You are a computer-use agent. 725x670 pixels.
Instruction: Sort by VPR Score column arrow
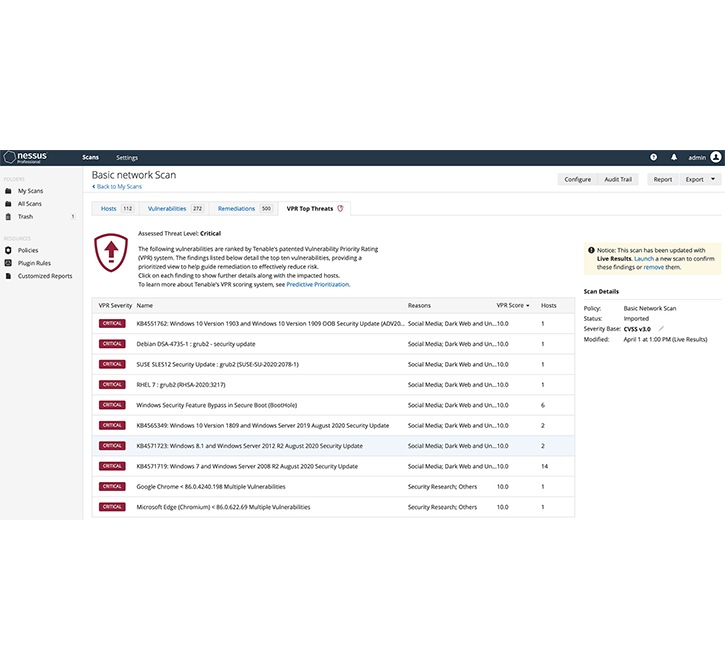[528, 306]
